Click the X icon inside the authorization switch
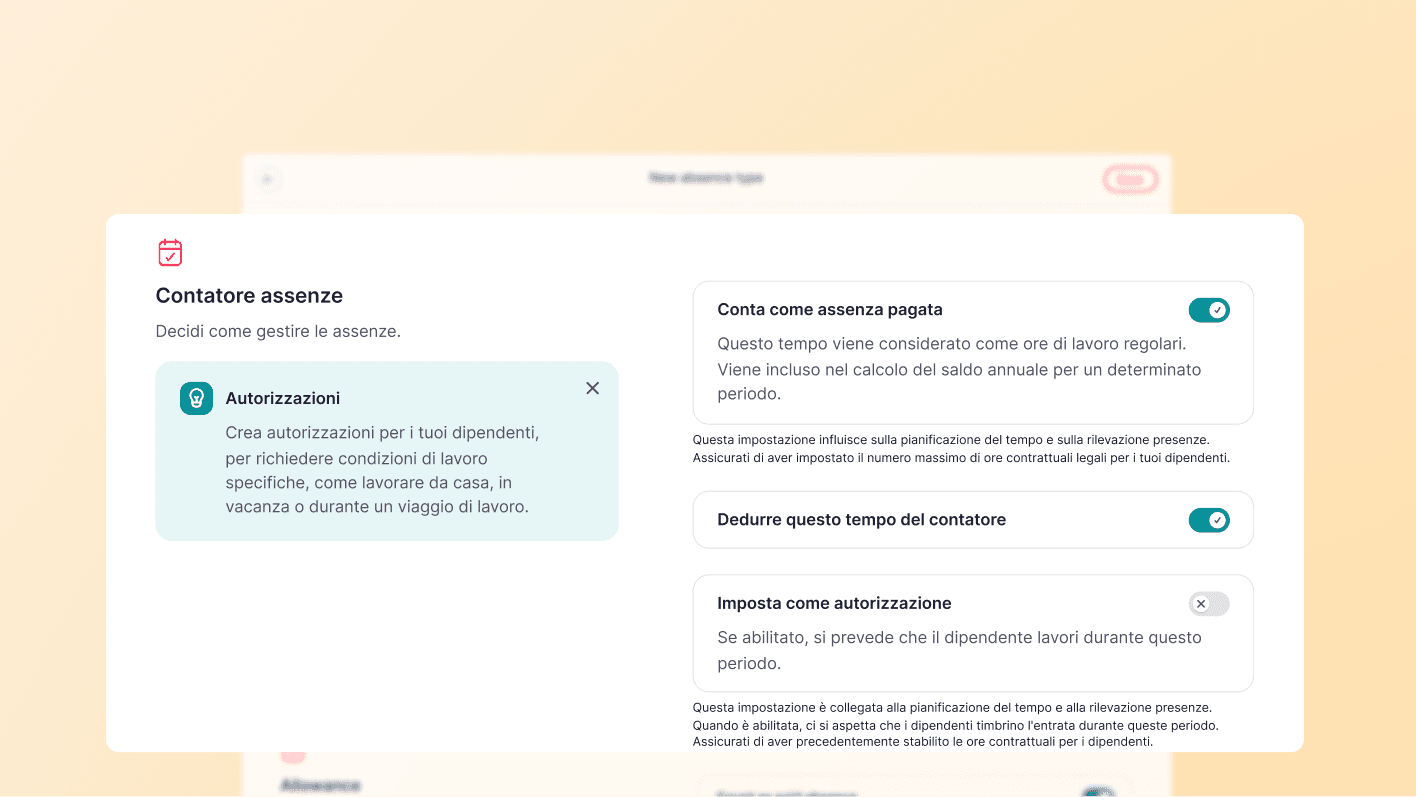This screenshot has height=797, width=1416. (x=1202, y=603)
